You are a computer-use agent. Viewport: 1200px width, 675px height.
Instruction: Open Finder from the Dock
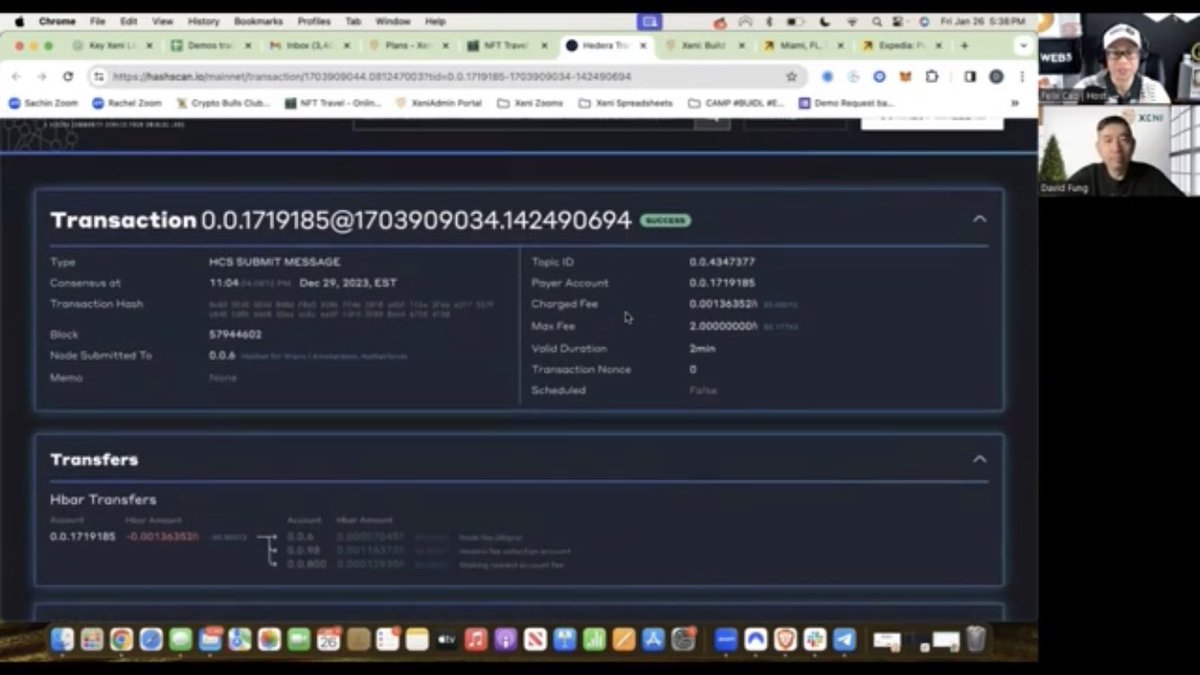(x=62, y=639)
